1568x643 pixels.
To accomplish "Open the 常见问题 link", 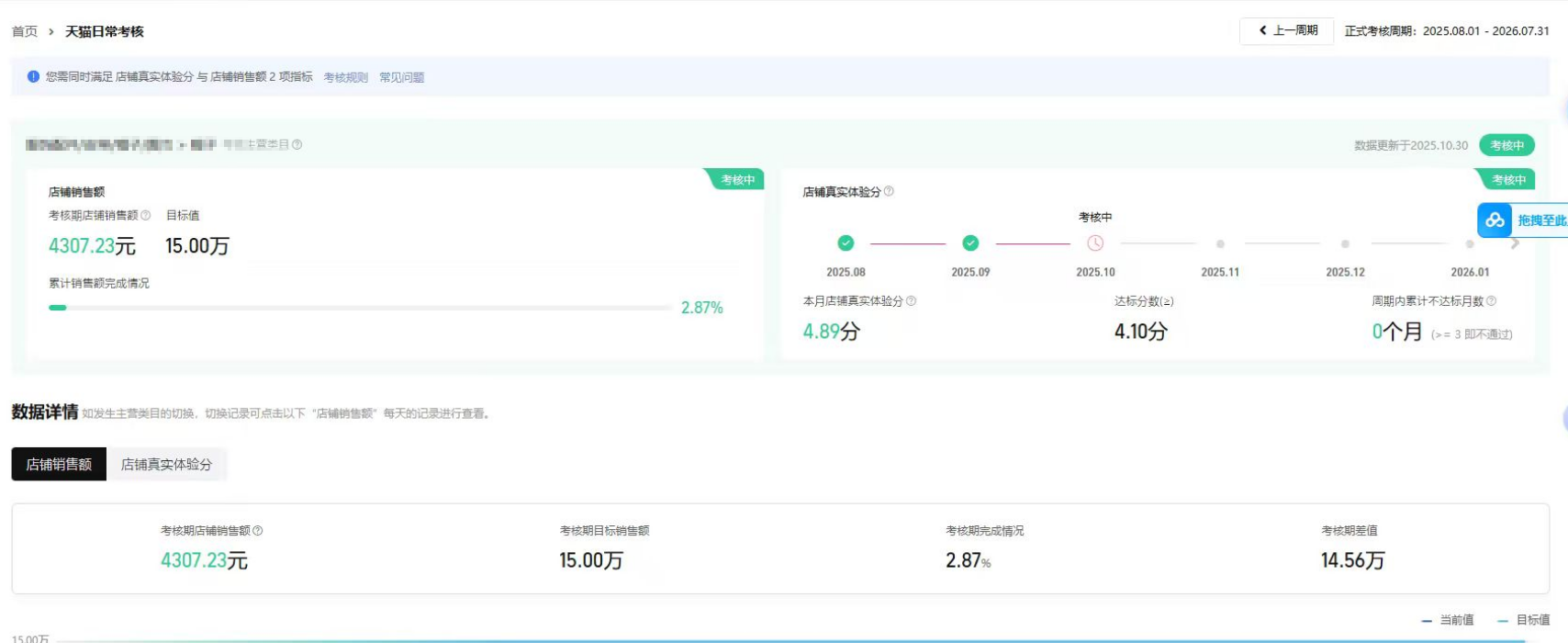I will [x=401, y=78].
